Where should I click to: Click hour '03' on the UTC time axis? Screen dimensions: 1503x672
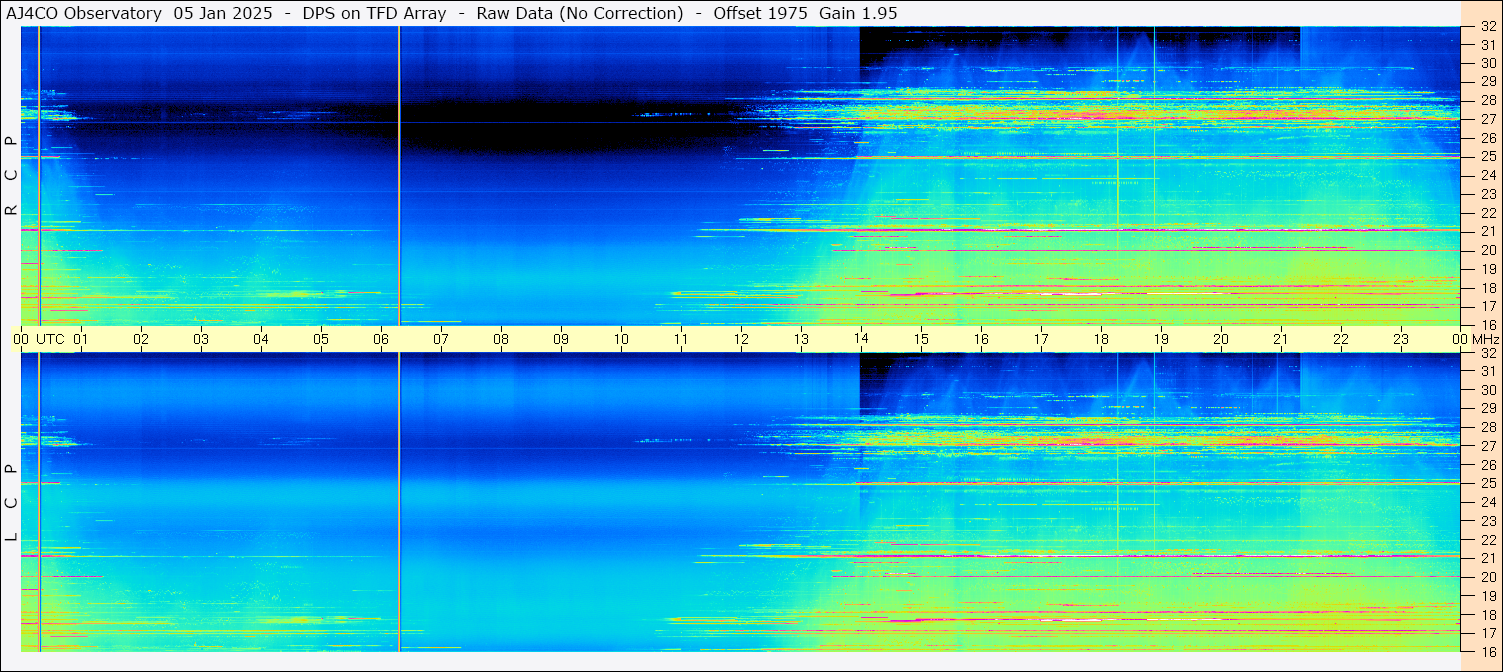point(201,339)
